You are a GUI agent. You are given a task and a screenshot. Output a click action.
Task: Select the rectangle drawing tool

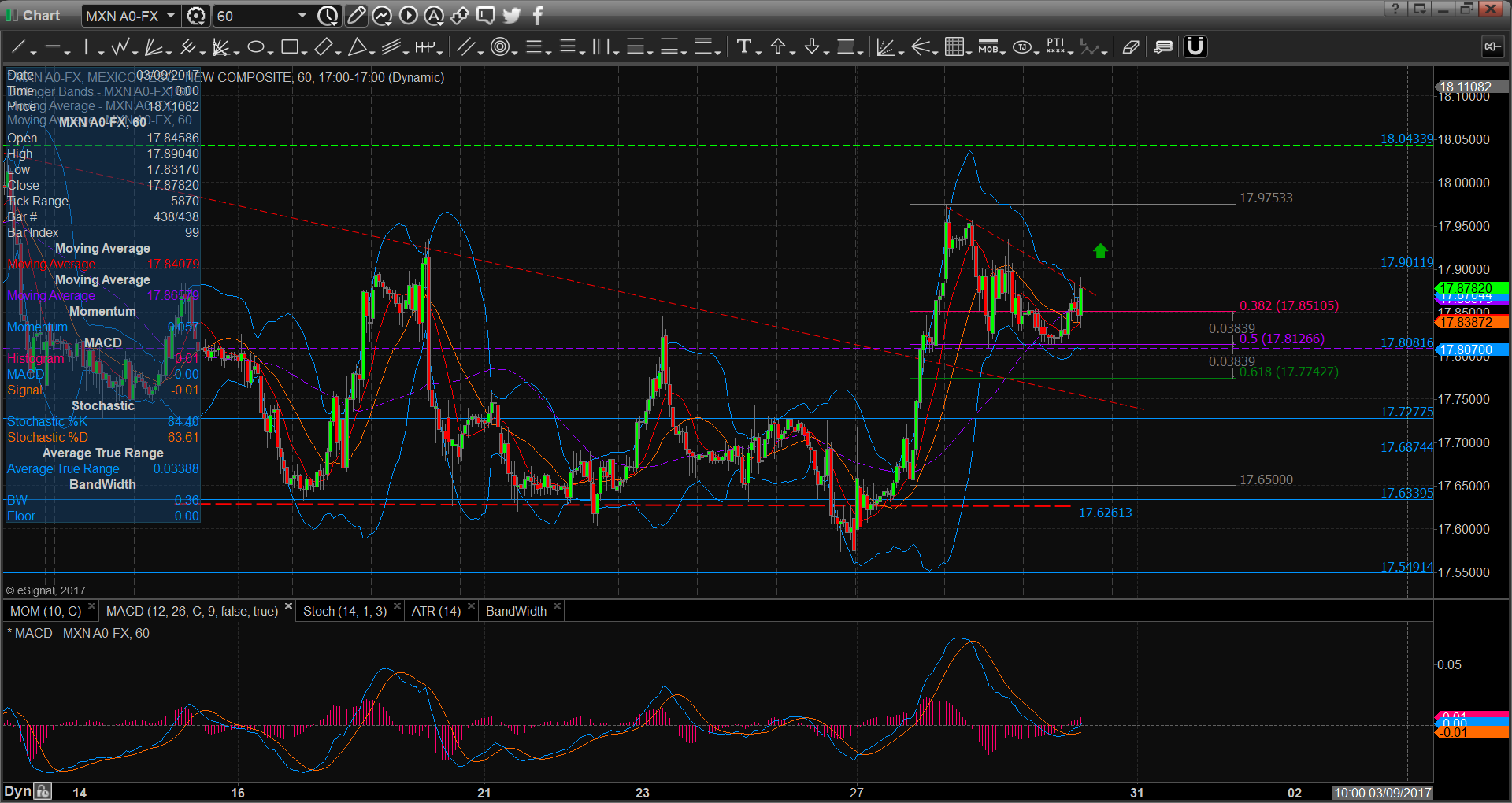coord(289,47)
